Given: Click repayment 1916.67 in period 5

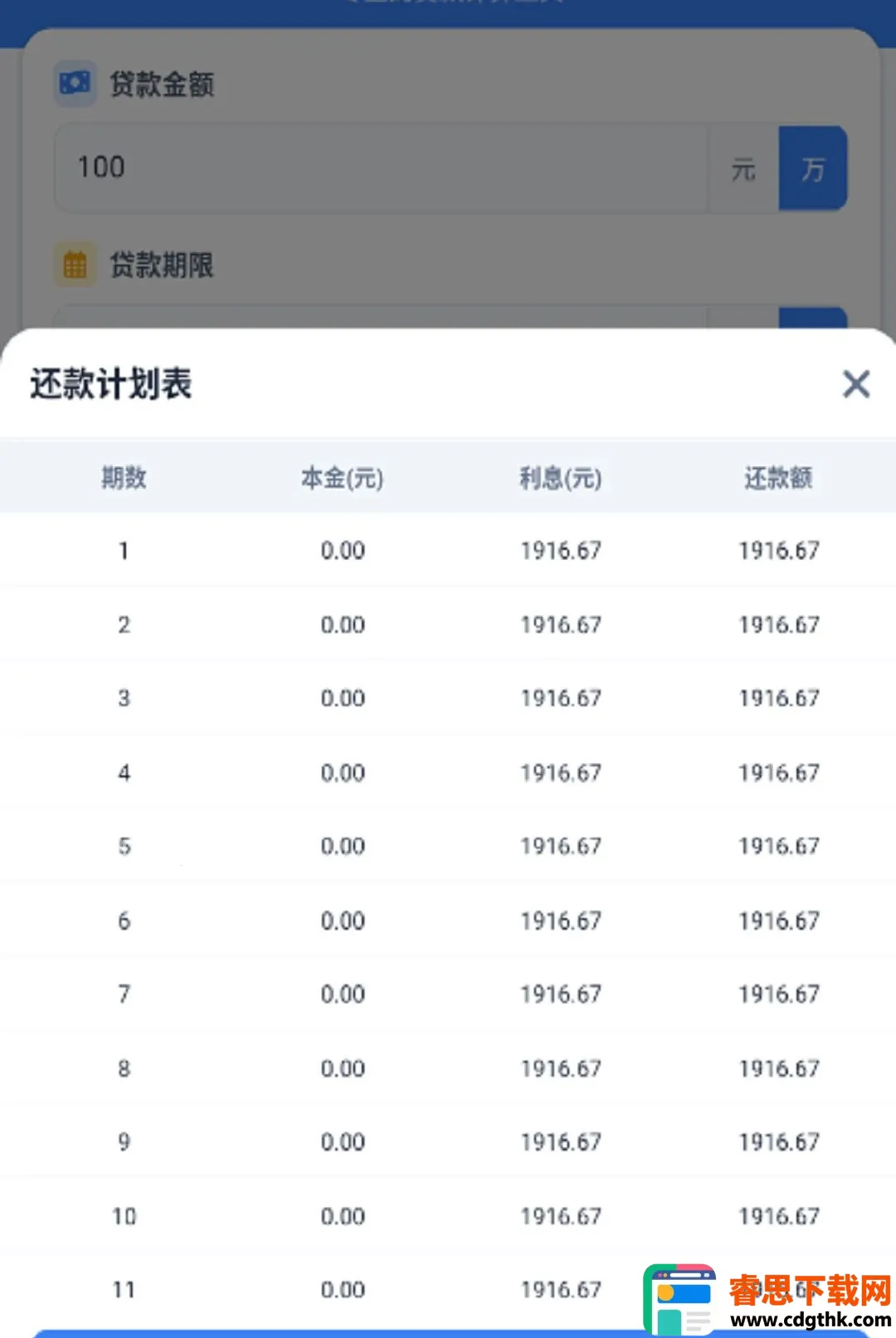Looking at the screenshot, I should (779, 846).
